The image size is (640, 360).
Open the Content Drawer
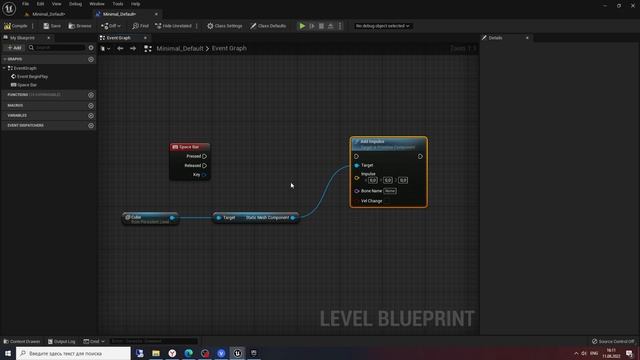22,341
